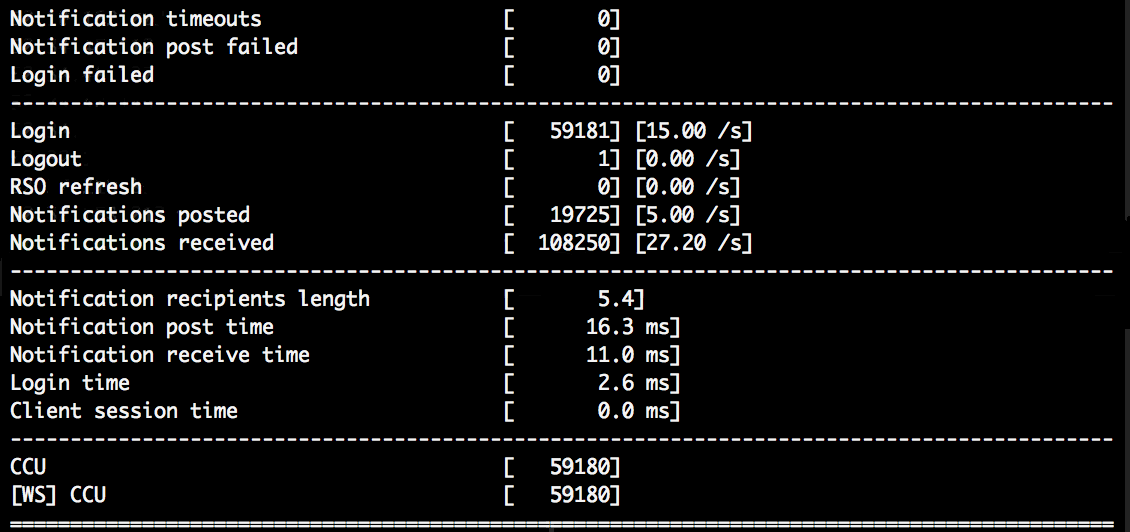Click the "Logout" row label
Viewport: 1130px width, 532px height.
click(x=46, y=159)
